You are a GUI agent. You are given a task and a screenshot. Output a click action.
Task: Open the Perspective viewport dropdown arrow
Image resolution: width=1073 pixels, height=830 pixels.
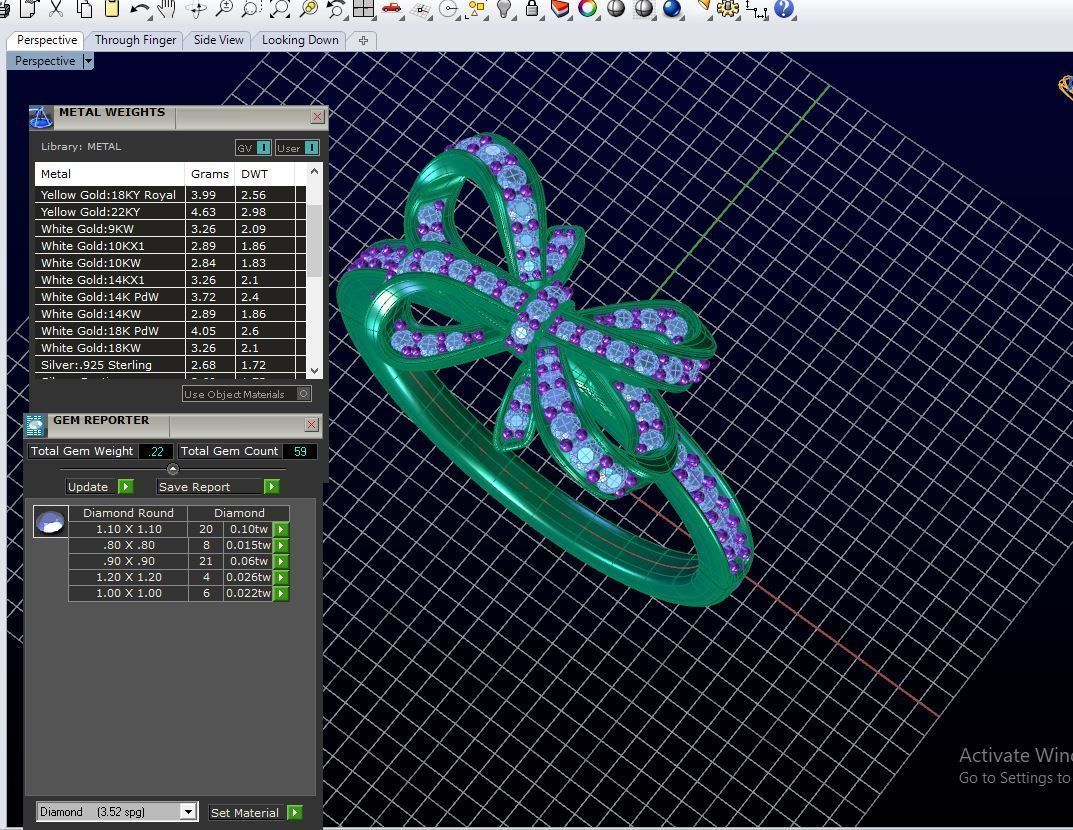click(x=88, y=61)
